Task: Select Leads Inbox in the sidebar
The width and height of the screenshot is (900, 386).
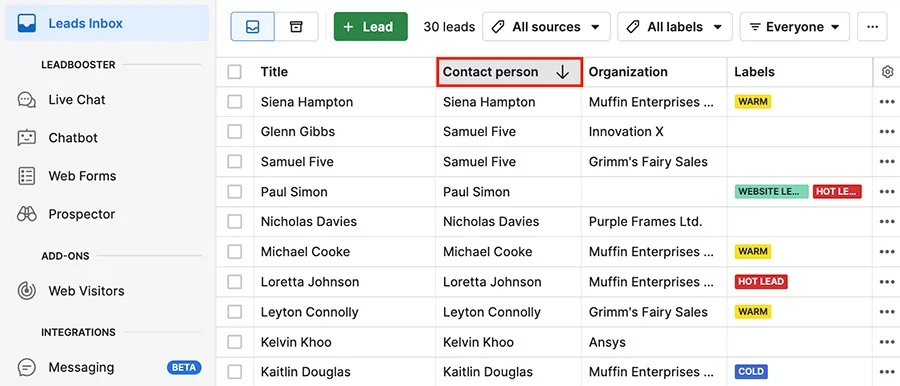Action: point(107,24)
